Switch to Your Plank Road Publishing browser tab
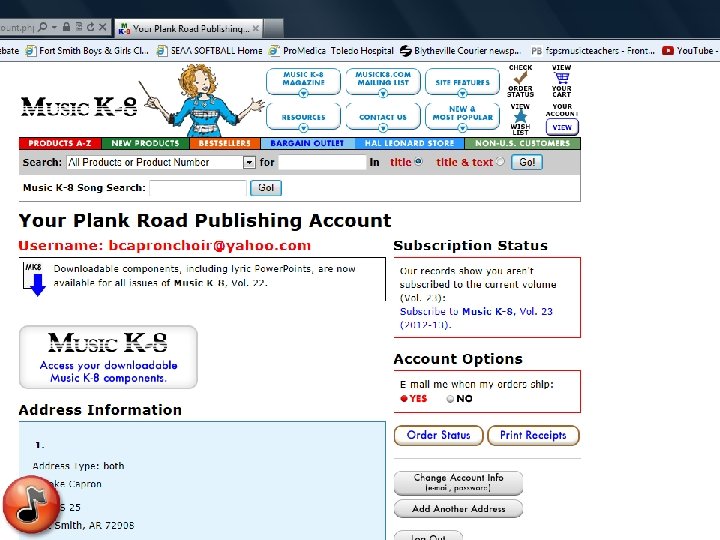Screen dimensions: 720x540 [188, 28]
